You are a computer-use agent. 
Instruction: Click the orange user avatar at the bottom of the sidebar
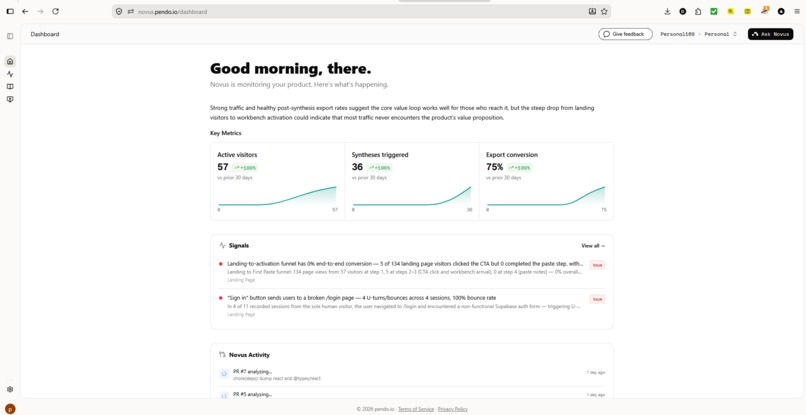tap(10, 409)
